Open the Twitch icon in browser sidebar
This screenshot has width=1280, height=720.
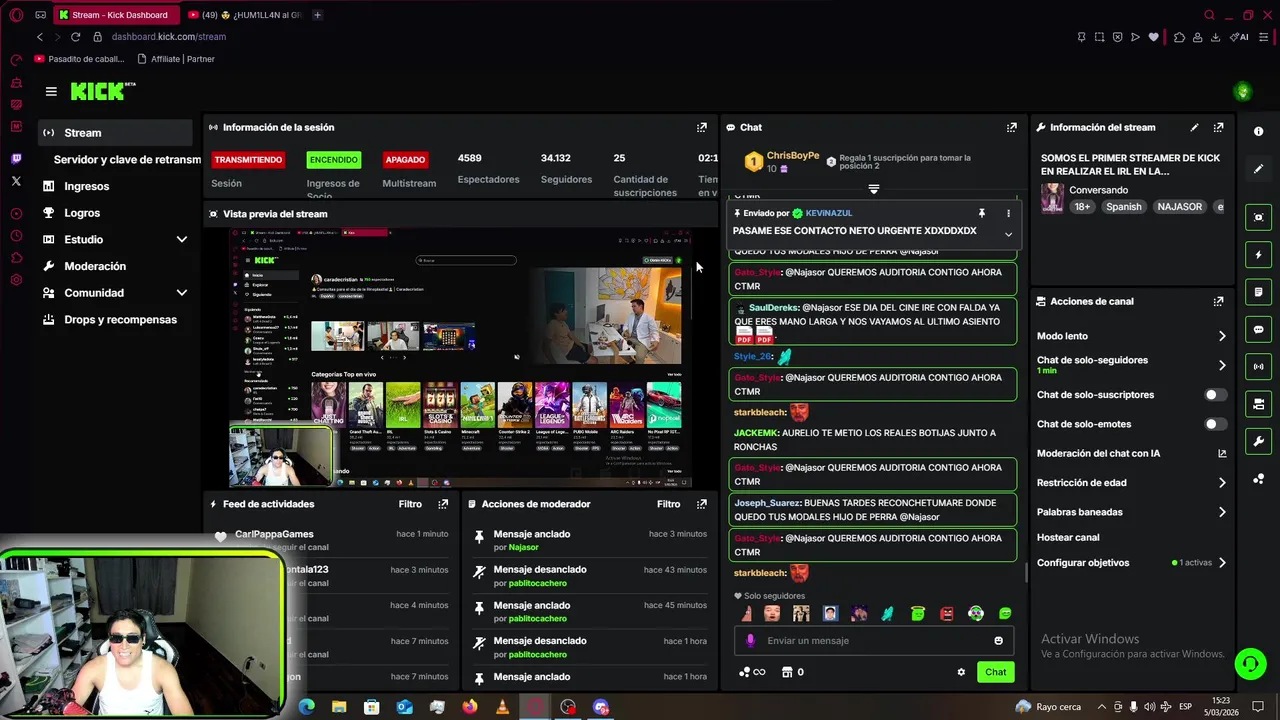point(16,159)
